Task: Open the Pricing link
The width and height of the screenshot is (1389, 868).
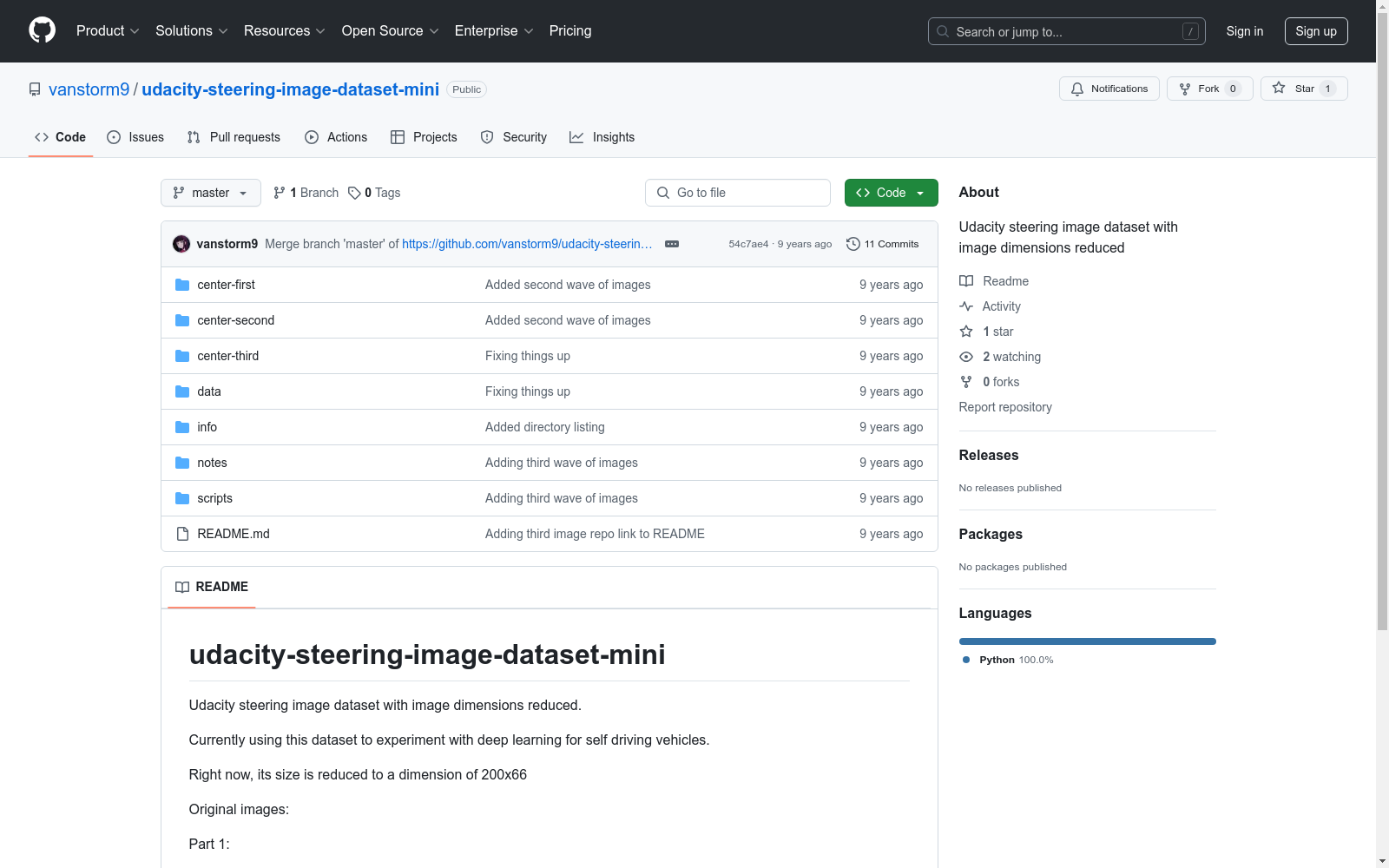Action: pyautogui.click(x=570, y=30)
